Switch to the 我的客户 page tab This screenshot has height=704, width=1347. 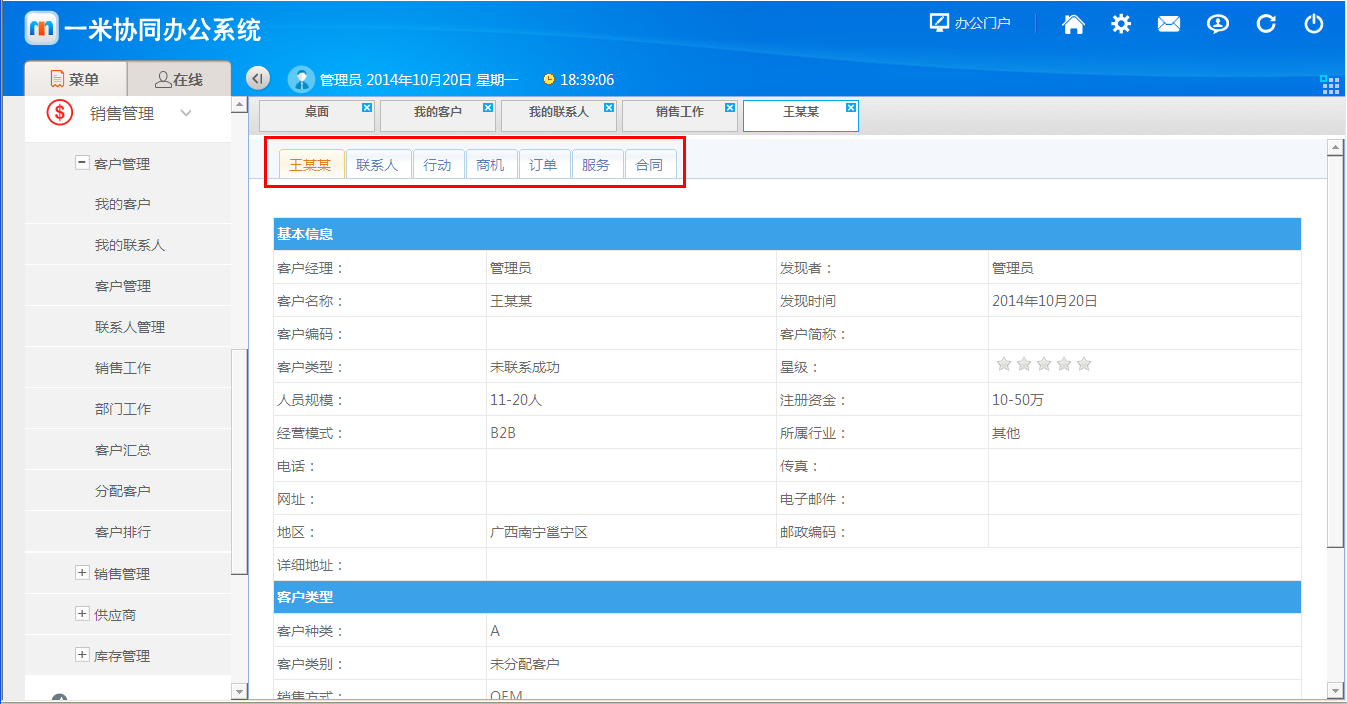pyautogui.click(x=438, y=115)
